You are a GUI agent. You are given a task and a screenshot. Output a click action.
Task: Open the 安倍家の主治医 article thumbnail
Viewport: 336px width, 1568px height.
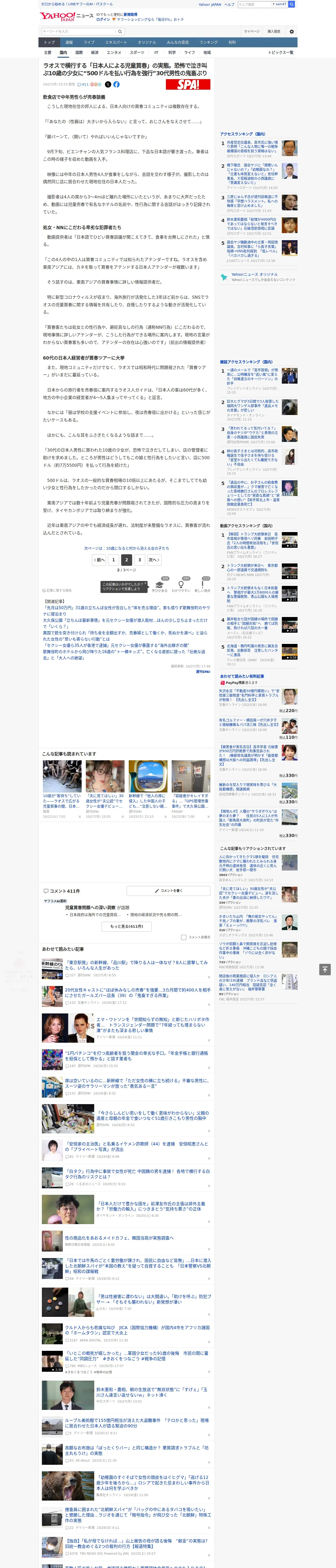[x=52, y=1150]
